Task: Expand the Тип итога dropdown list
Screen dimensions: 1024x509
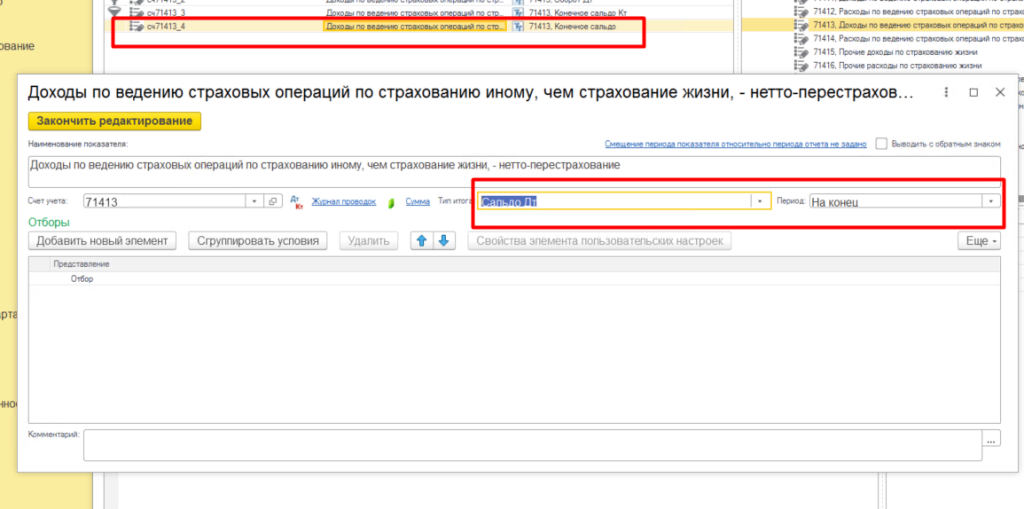Action: tap(760, 201)
